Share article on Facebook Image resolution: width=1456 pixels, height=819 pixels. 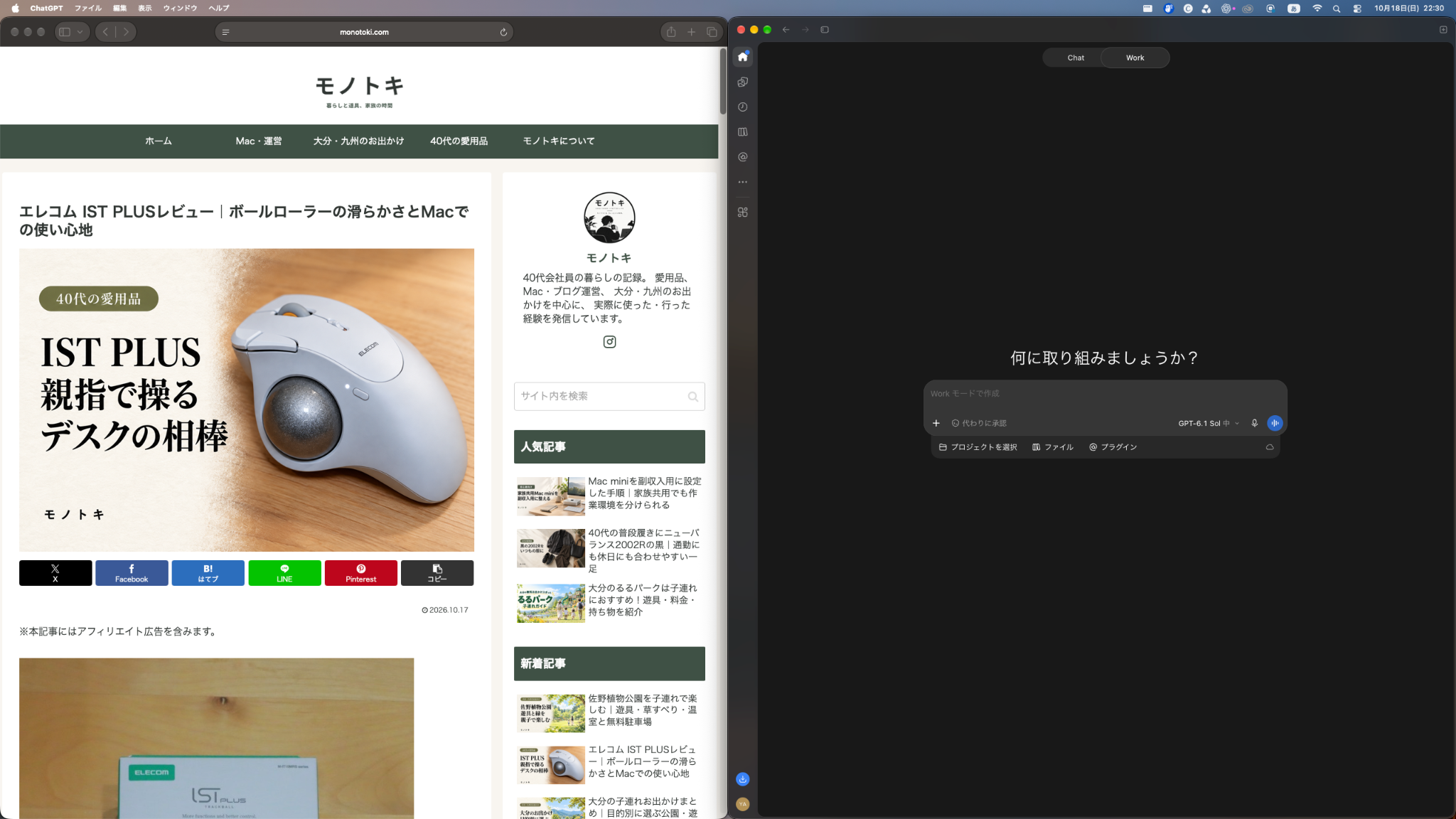[x=132, y=573]
